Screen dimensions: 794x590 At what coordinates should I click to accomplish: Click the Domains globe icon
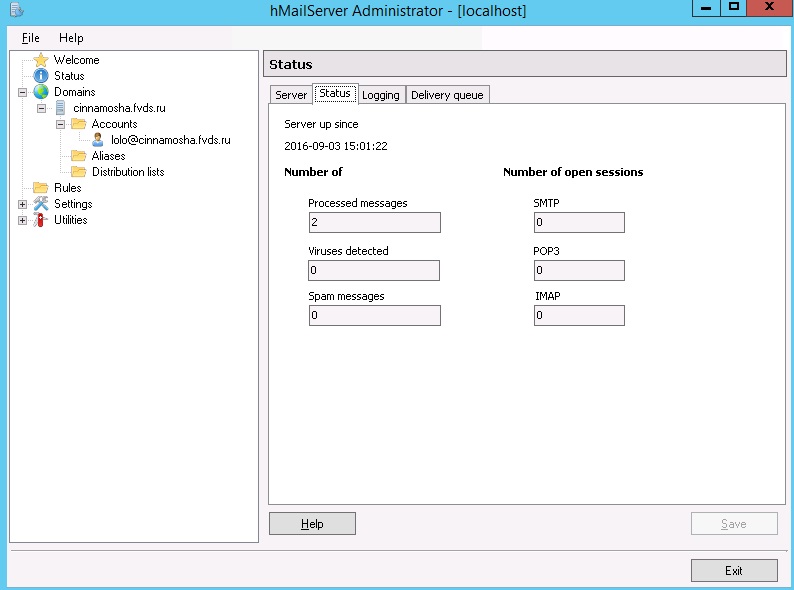[x=41, y=92]
